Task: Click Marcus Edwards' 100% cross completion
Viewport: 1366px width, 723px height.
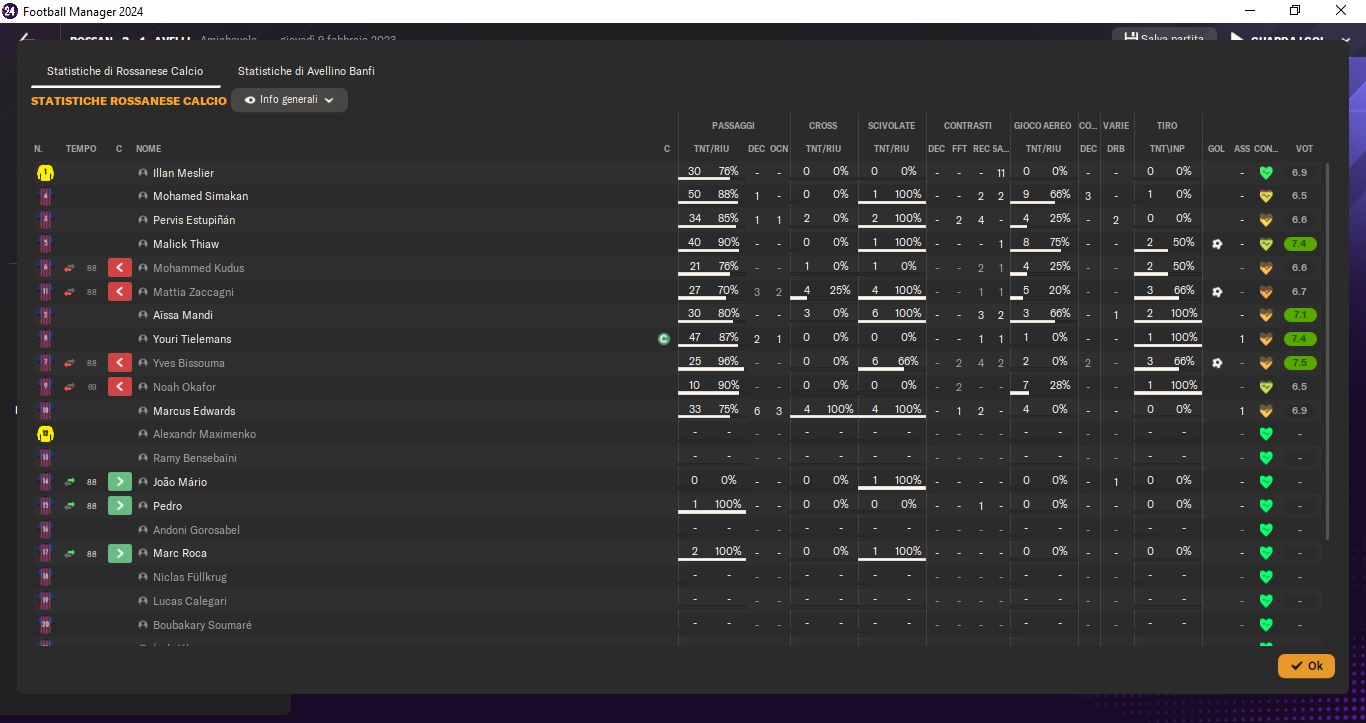Action: click(840, 409)
